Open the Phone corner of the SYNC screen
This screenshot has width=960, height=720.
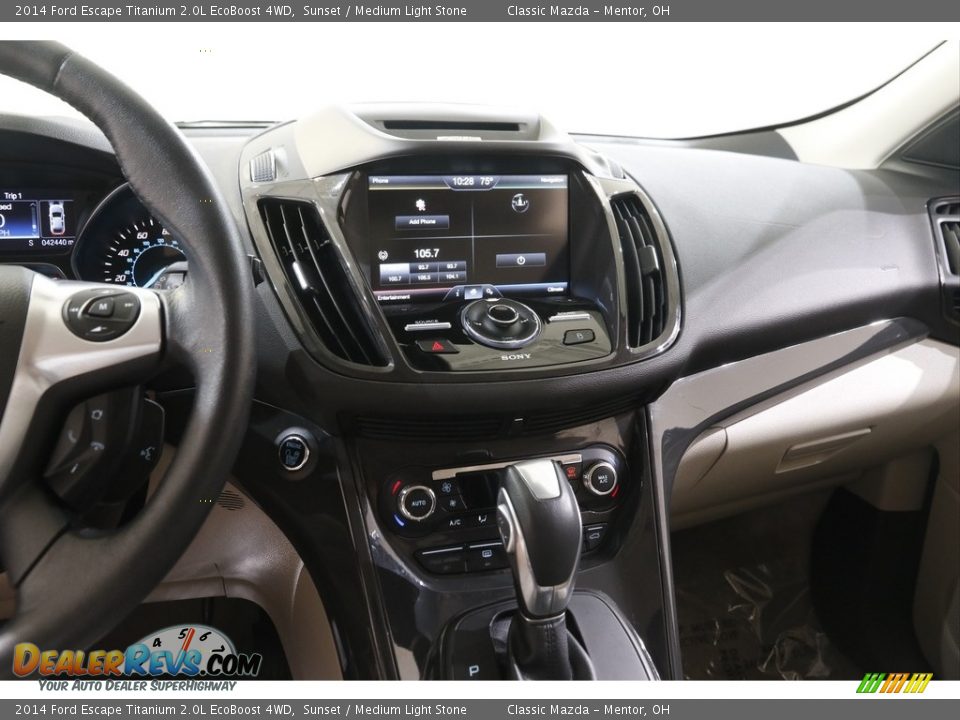[x=380, y=181]
